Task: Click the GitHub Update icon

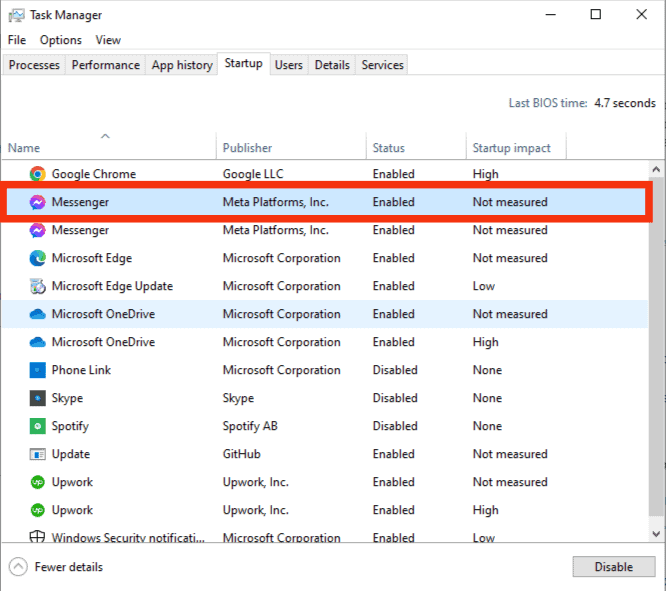Action: tap(37, 454)
